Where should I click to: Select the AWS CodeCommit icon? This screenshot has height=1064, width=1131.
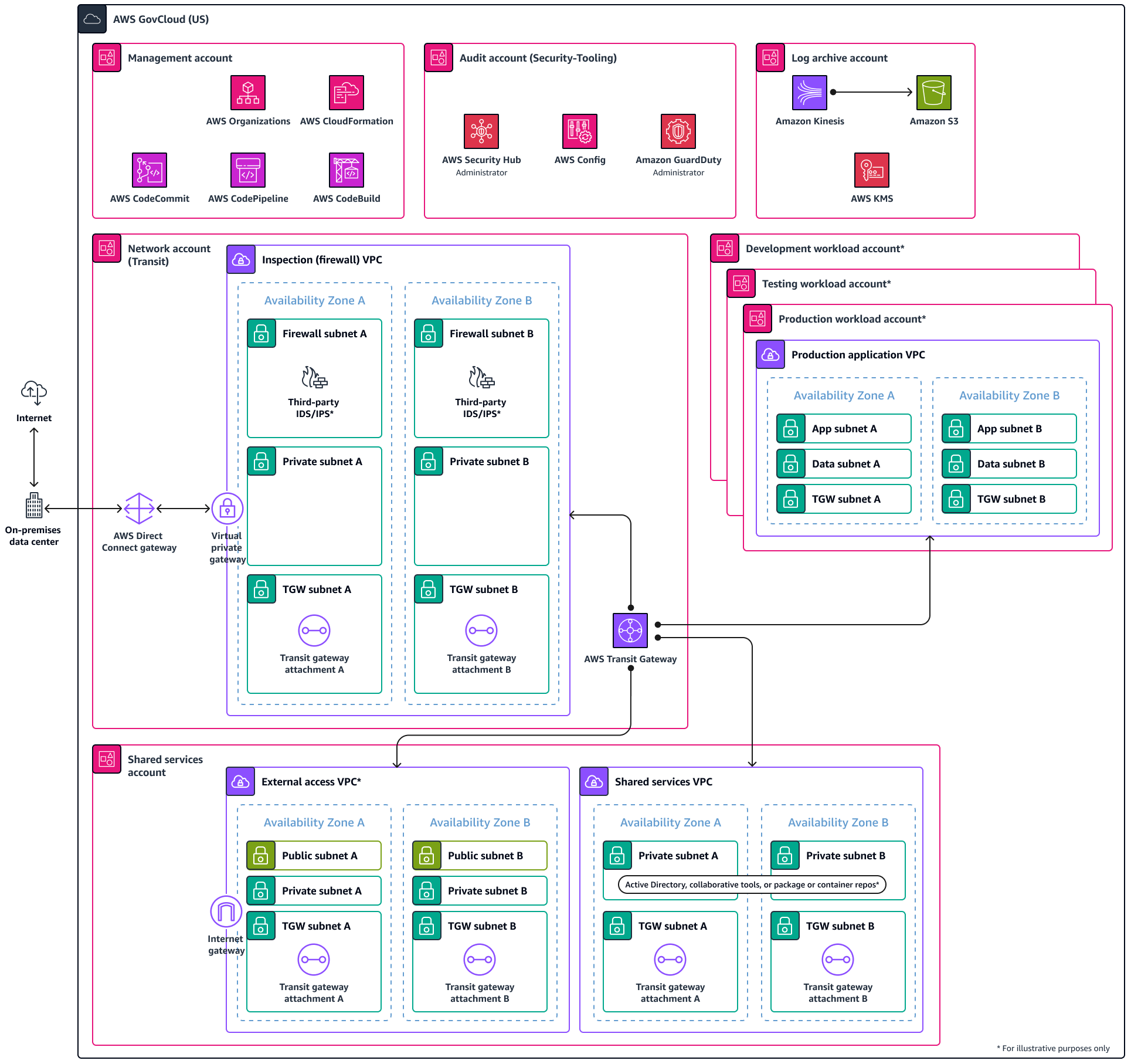tap(150, 170)
